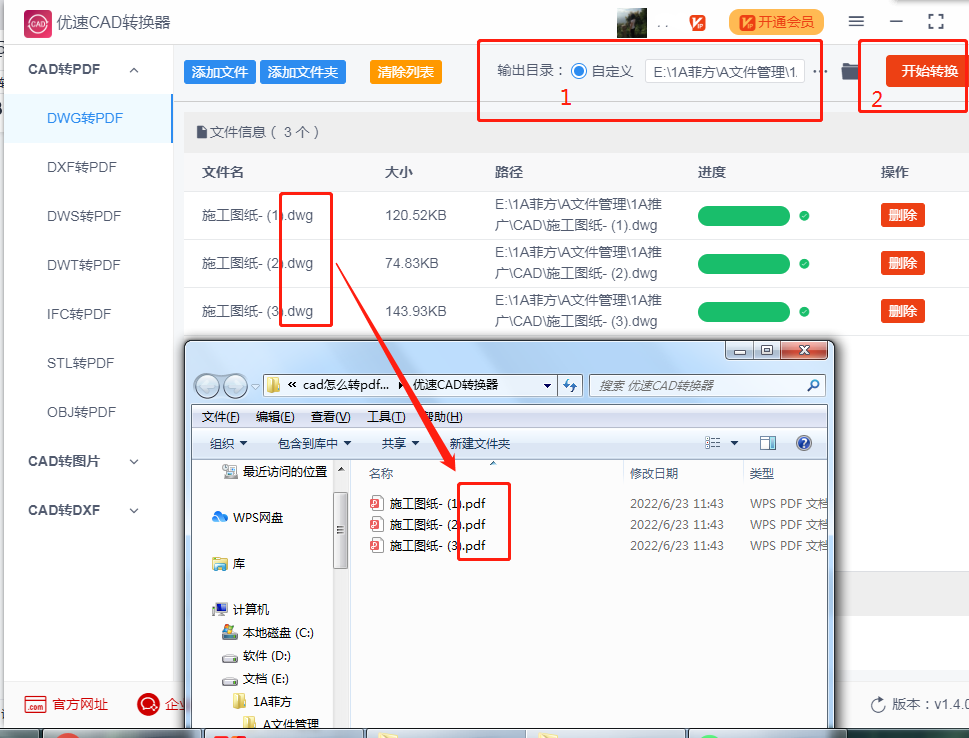This screenshot has width=969, height=738.
Task: Click the 清除列表 button
Action: tap(406, 72)
